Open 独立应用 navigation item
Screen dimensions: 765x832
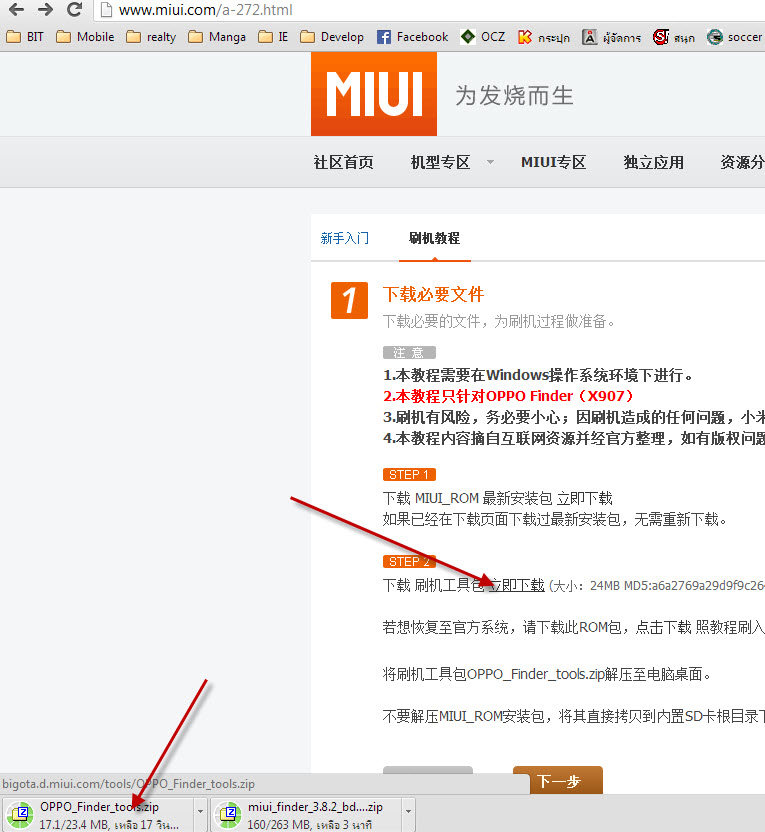coord(654,162)
